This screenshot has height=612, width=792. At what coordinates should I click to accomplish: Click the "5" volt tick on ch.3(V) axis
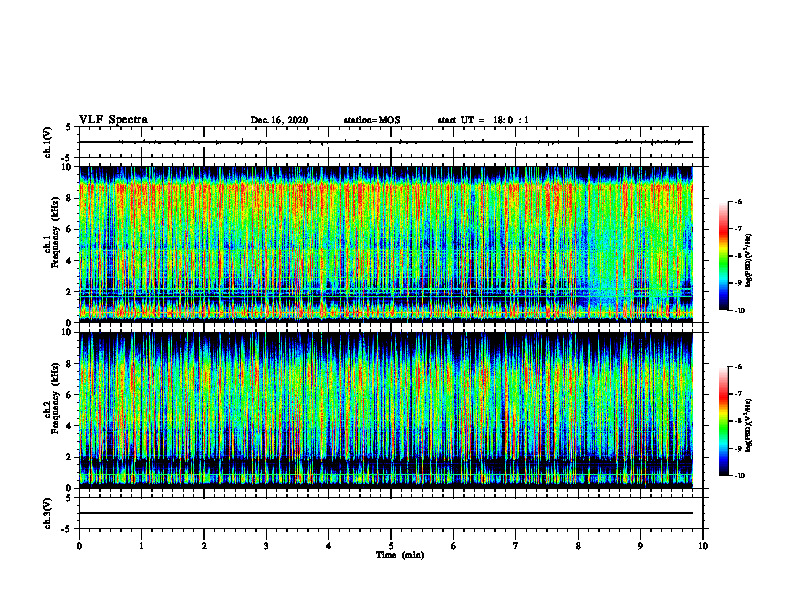click(69, 498)
